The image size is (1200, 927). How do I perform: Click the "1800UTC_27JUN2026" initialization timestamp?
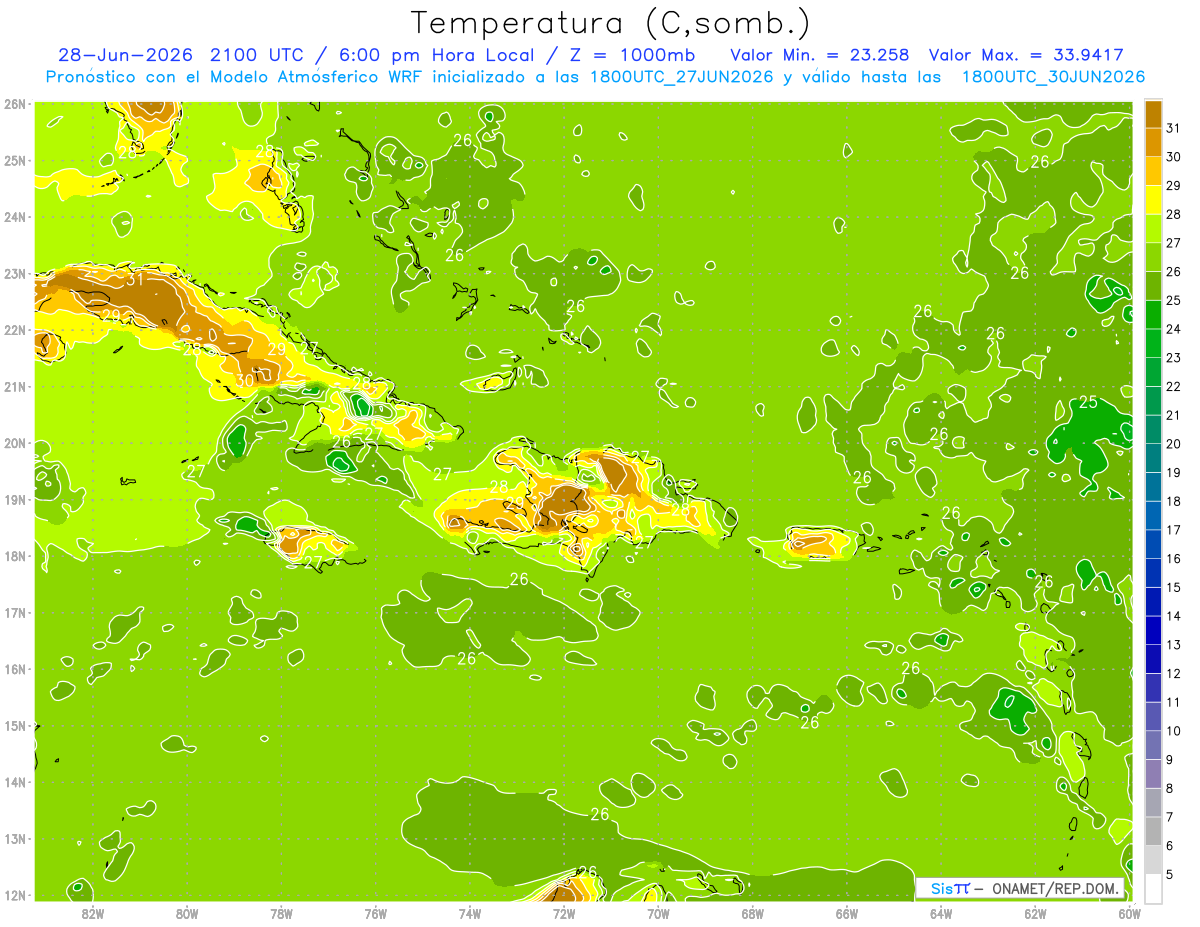[681, 77]
